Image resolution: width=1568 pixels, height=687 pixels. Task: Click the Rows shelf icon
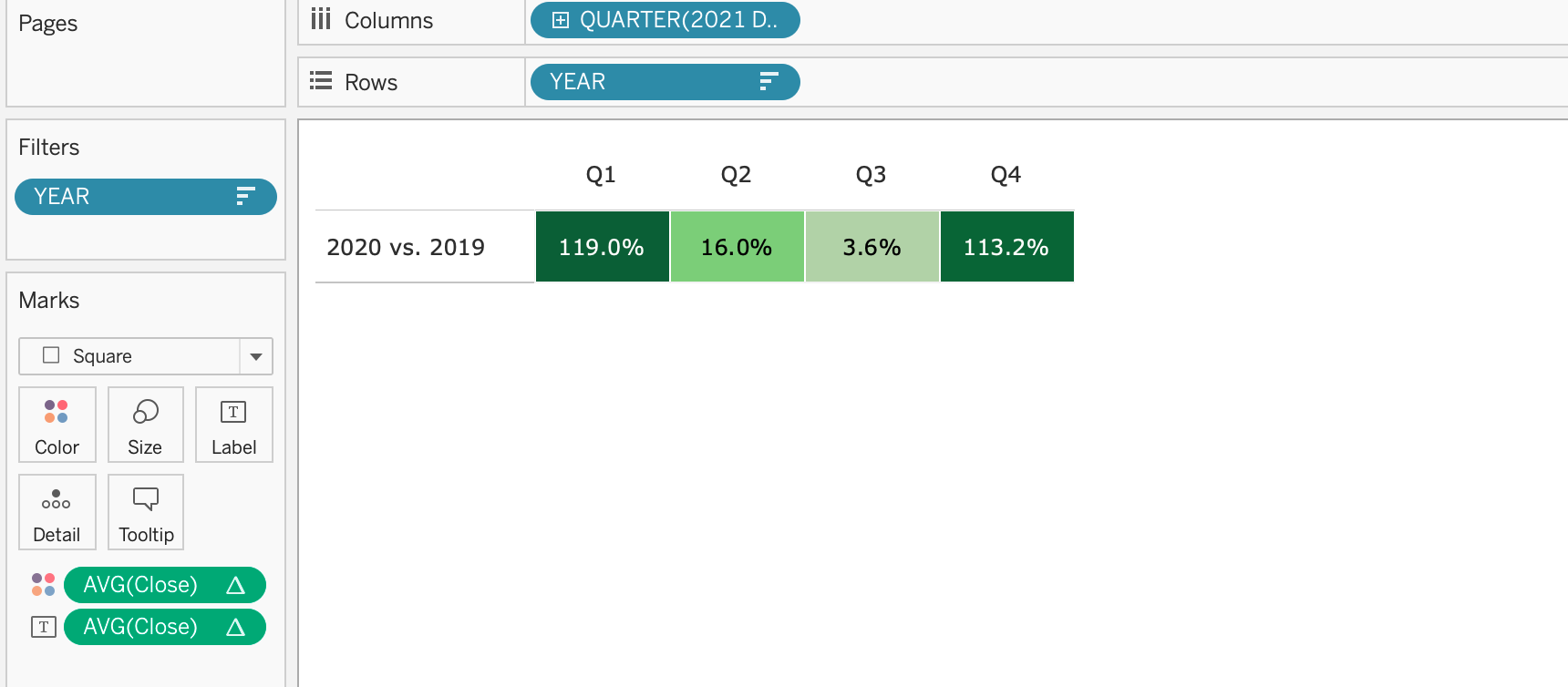click(320, 81)
